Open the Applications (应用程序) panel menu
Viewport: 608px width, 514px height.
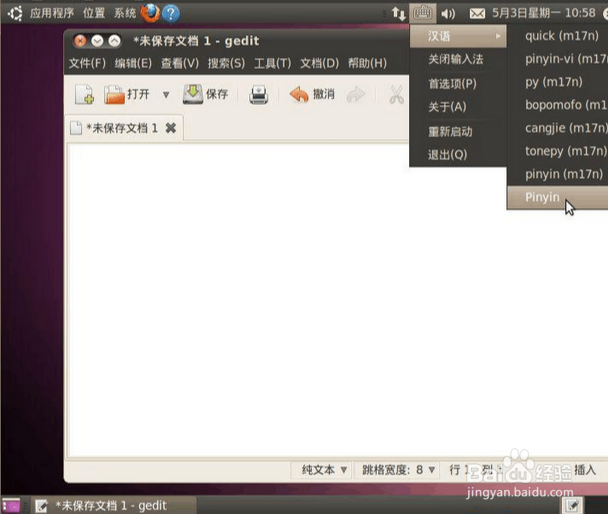[52, 13]
